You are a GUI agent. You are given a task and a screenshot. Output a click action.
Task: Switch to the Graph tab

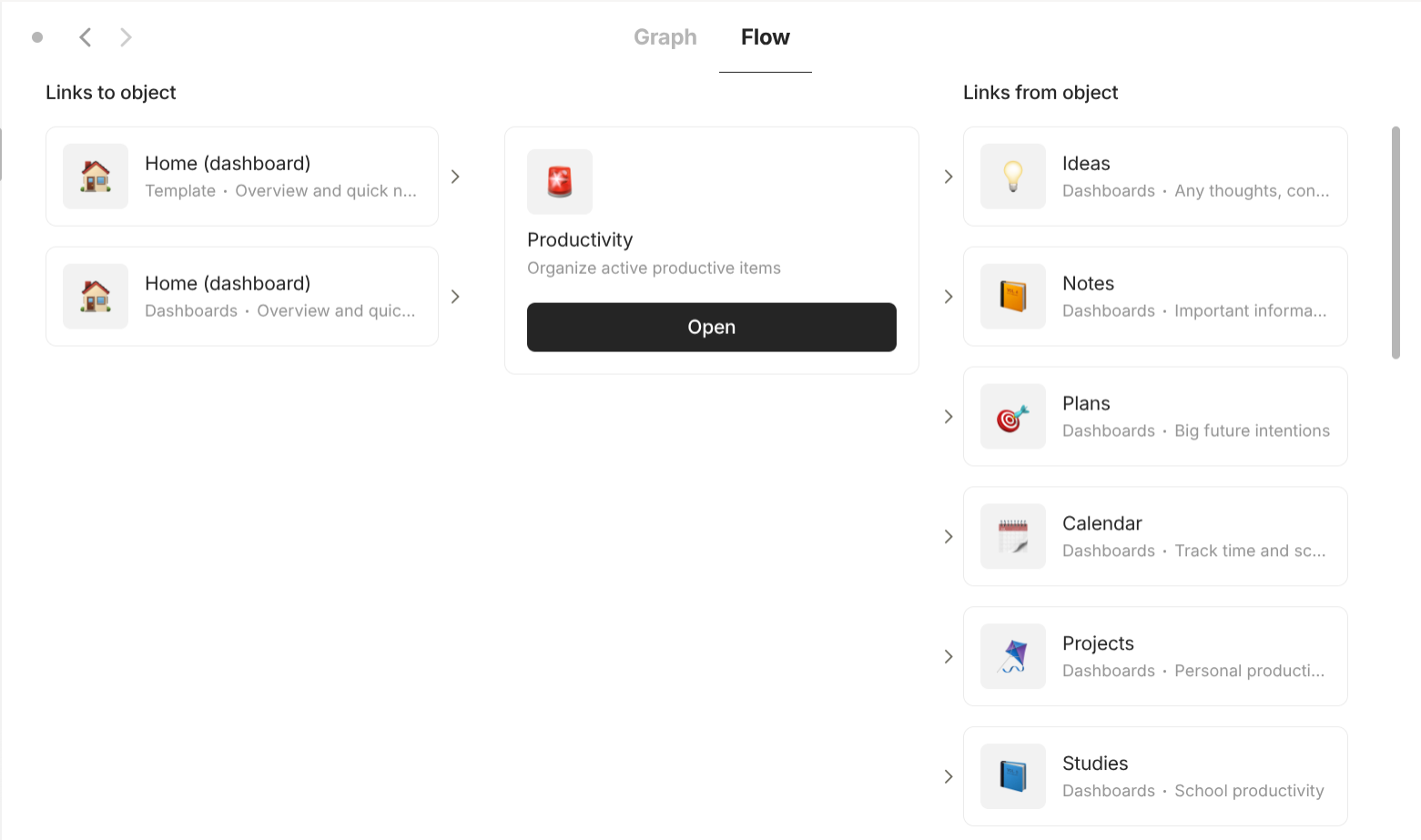(x=665, y=36)
